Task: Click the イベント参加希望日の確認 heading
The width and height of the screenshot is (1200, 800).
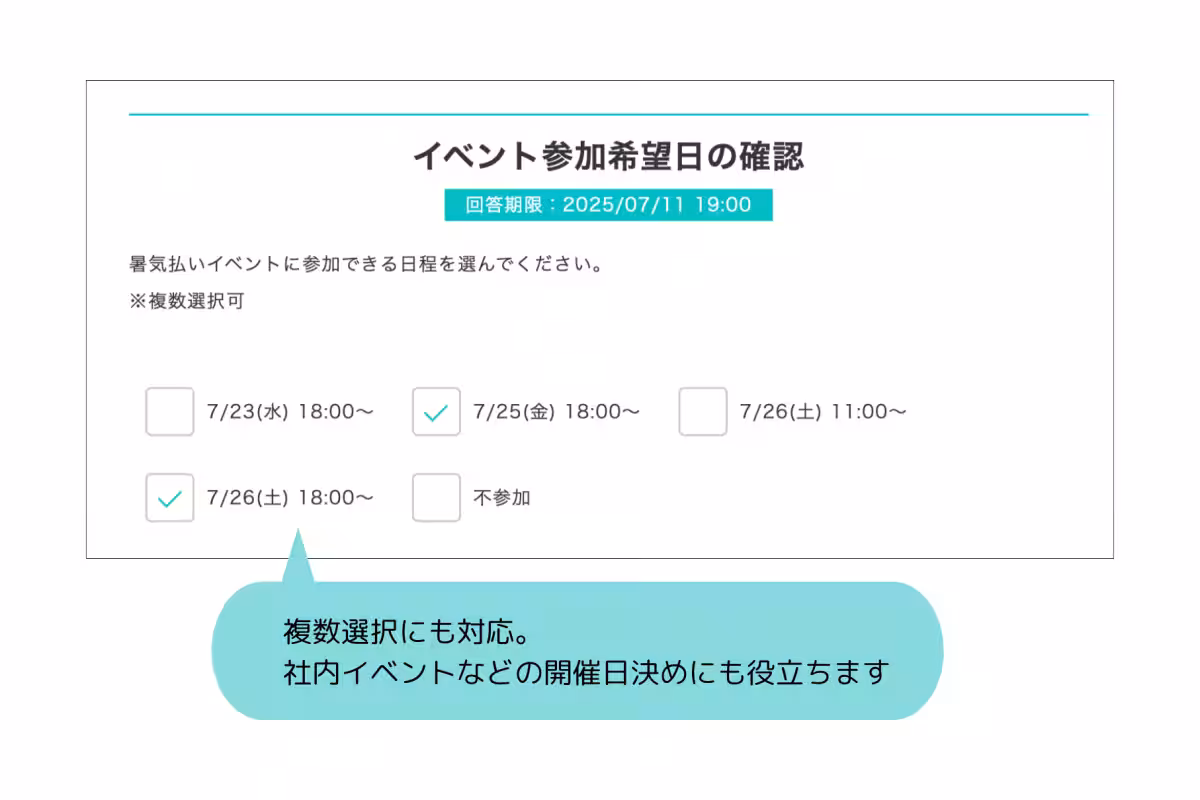Action: (x=608, y=157)
